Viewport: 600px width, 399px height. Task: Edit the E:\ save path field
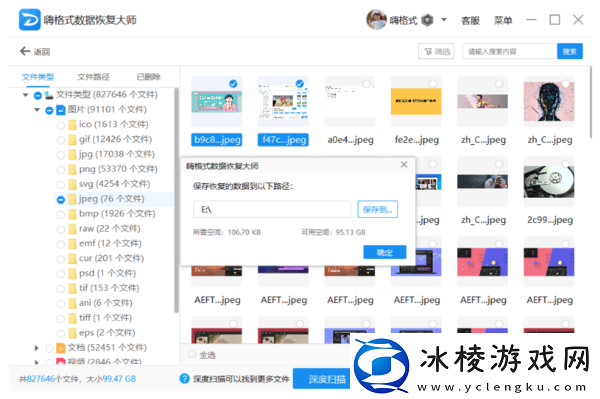click(272, 209)
